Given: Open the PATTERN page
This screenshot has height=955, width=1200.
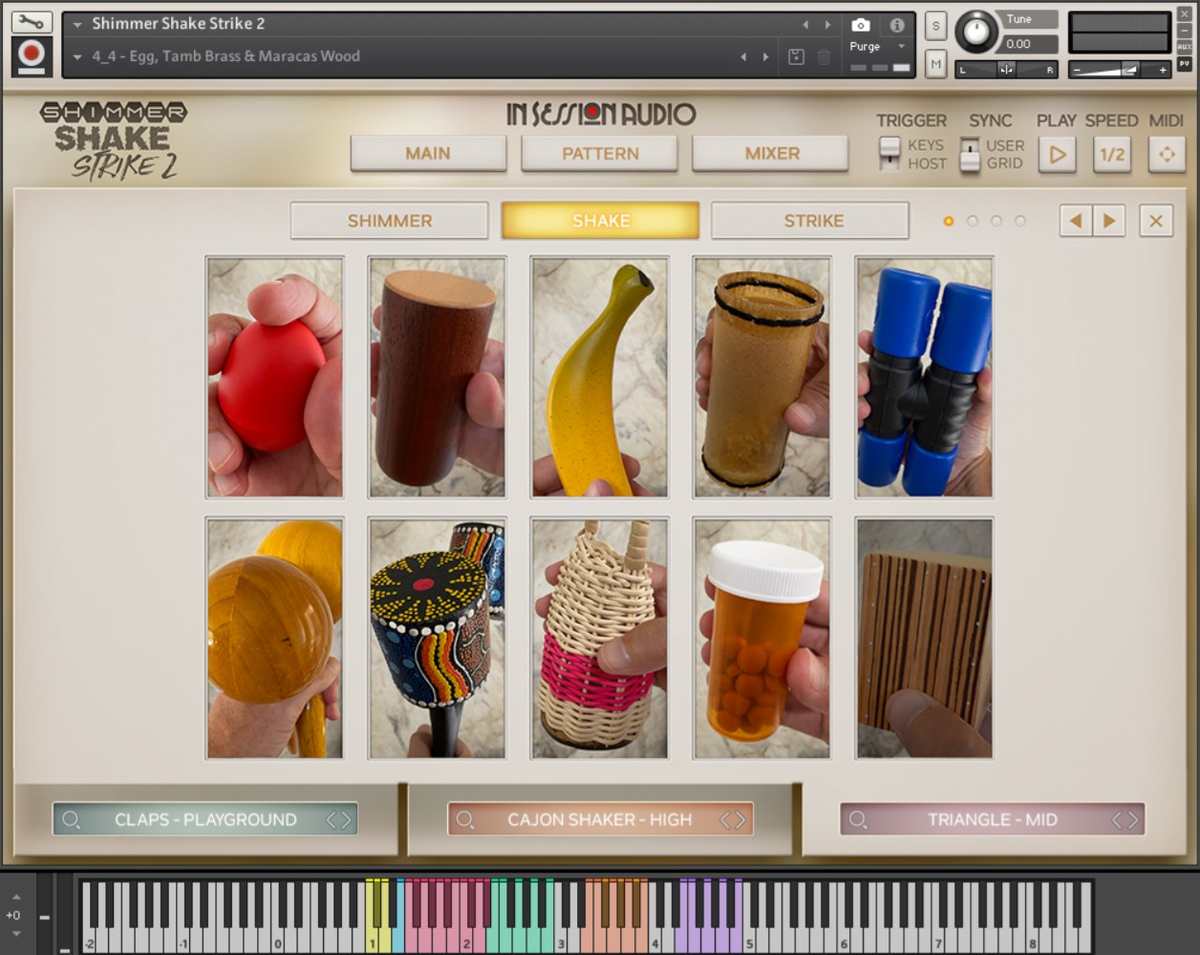Looking at the screenshot, I should pyautogui.click(x=600, y=154).
